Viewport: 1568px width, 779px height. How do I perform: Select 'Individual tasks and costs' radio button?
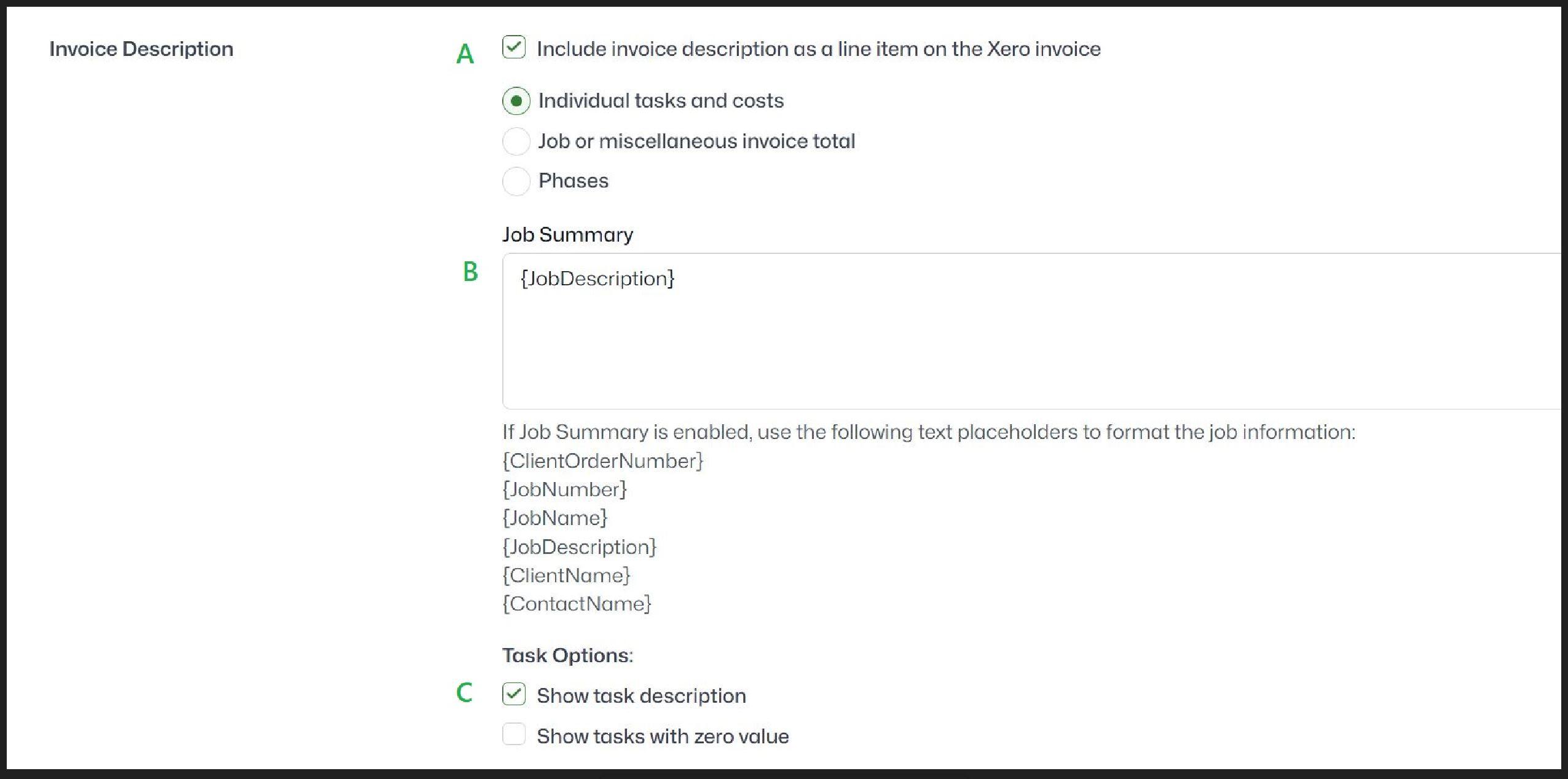[511, 100]
